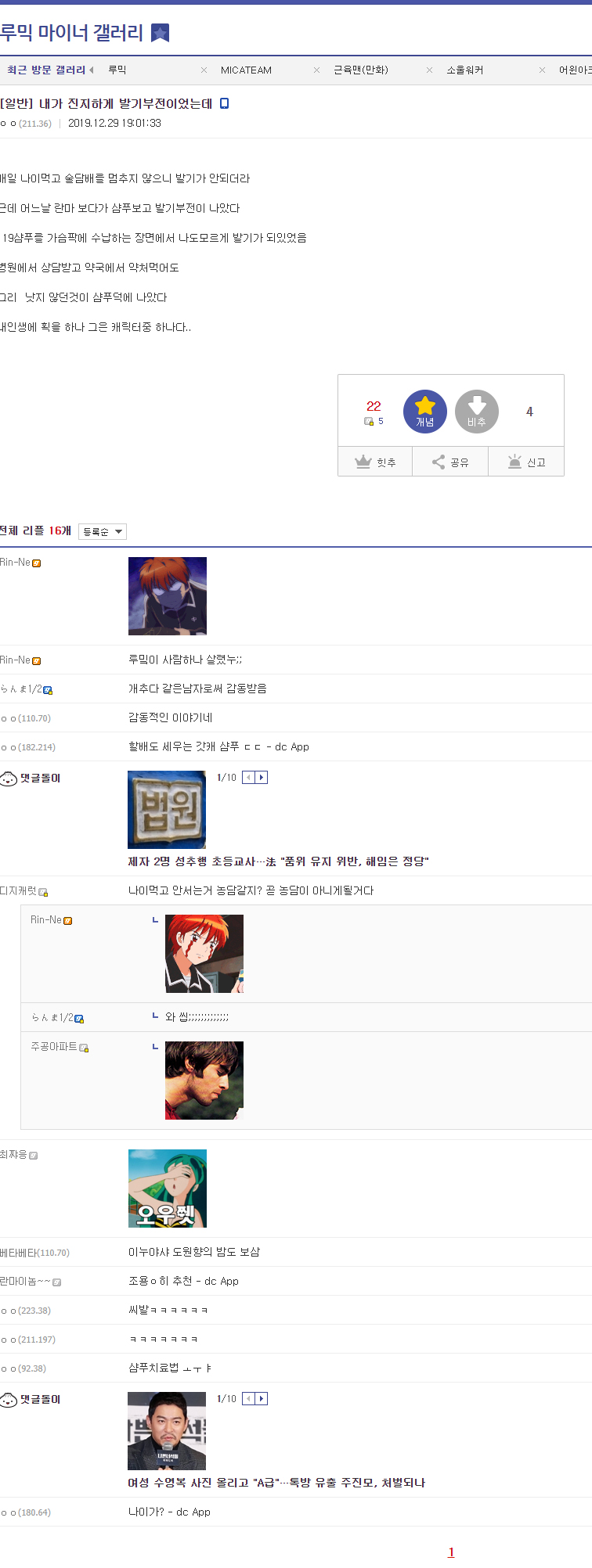Open 제자 2명 성추행 초등교사 news link
The height and width of the screenshot is (1568, 592).
tap(278, 861)
